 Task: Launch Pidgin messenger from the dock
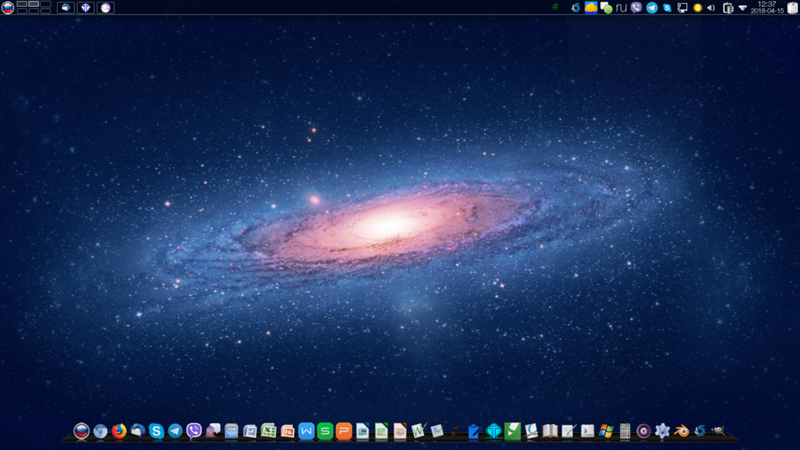point(213,431)
